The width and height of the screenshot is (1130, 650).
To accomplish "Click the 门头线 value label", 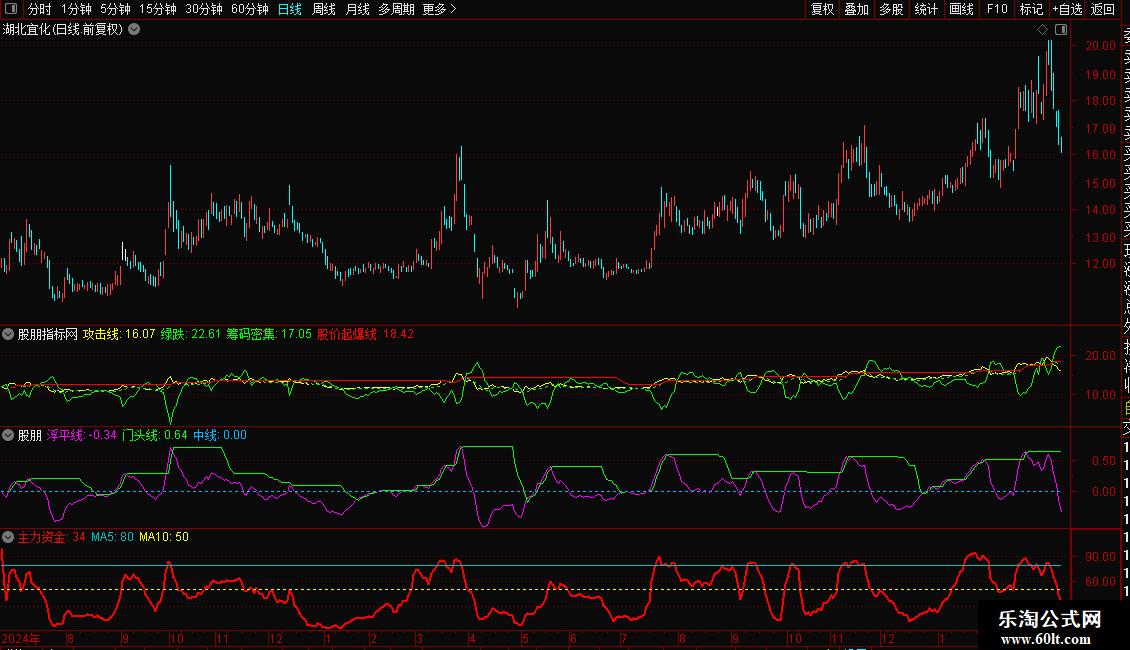I will point(154,435).
